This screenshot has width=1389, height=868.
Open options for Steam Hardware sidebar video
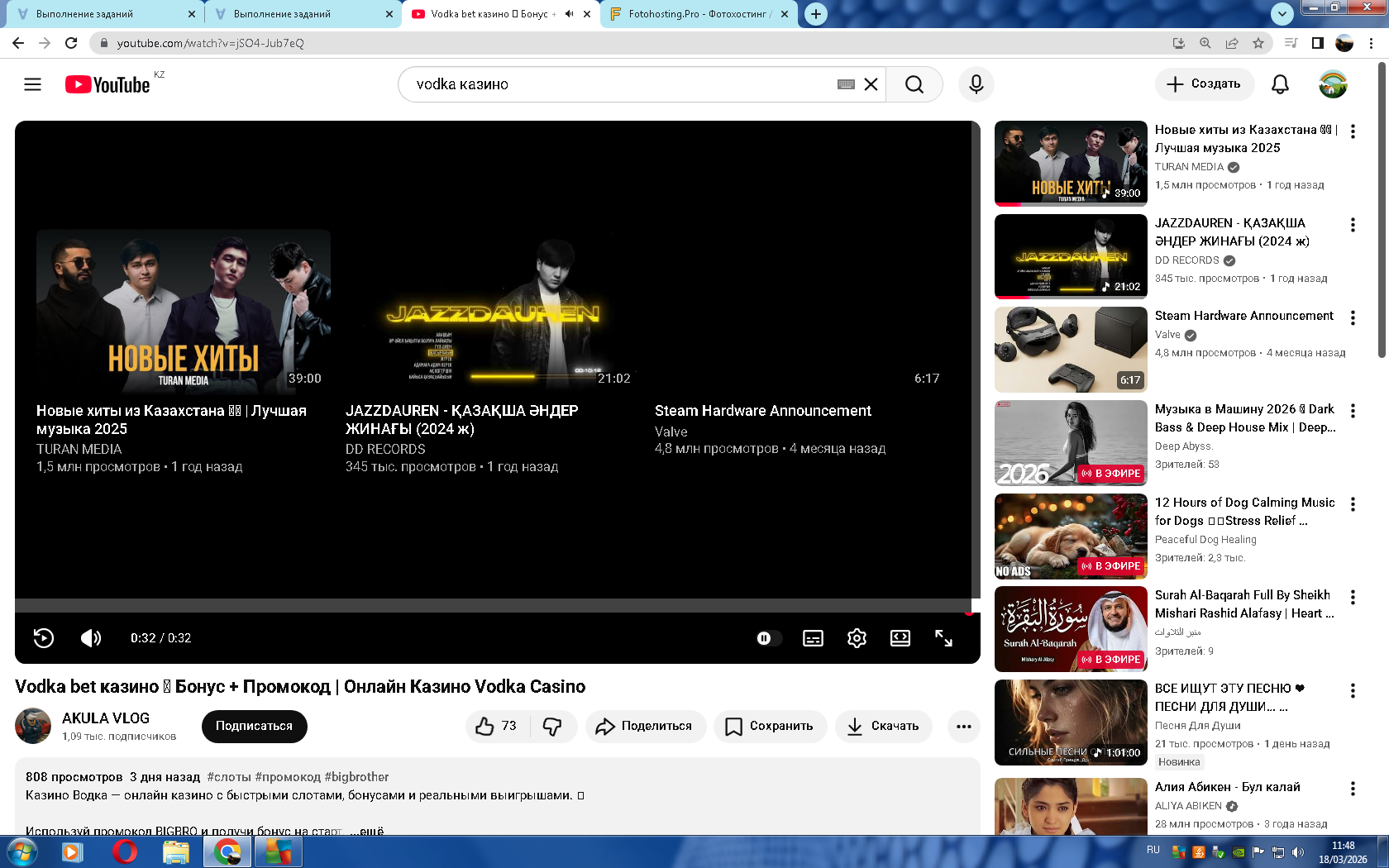[1353, 318]
